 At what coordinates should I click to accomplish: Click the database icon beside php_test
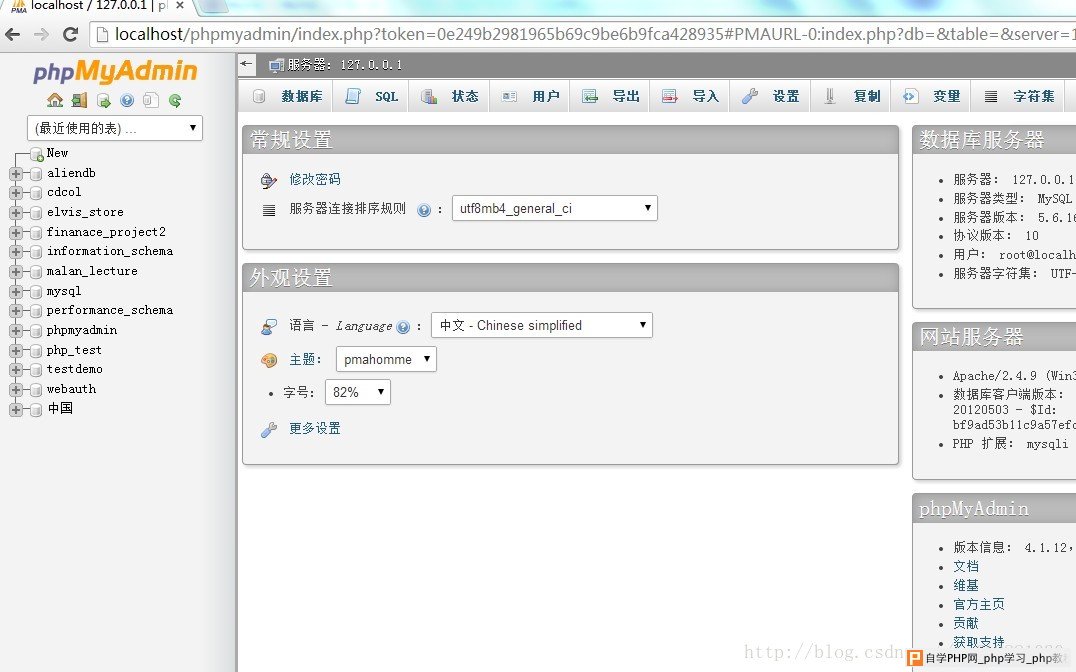[x=36, y=351]
